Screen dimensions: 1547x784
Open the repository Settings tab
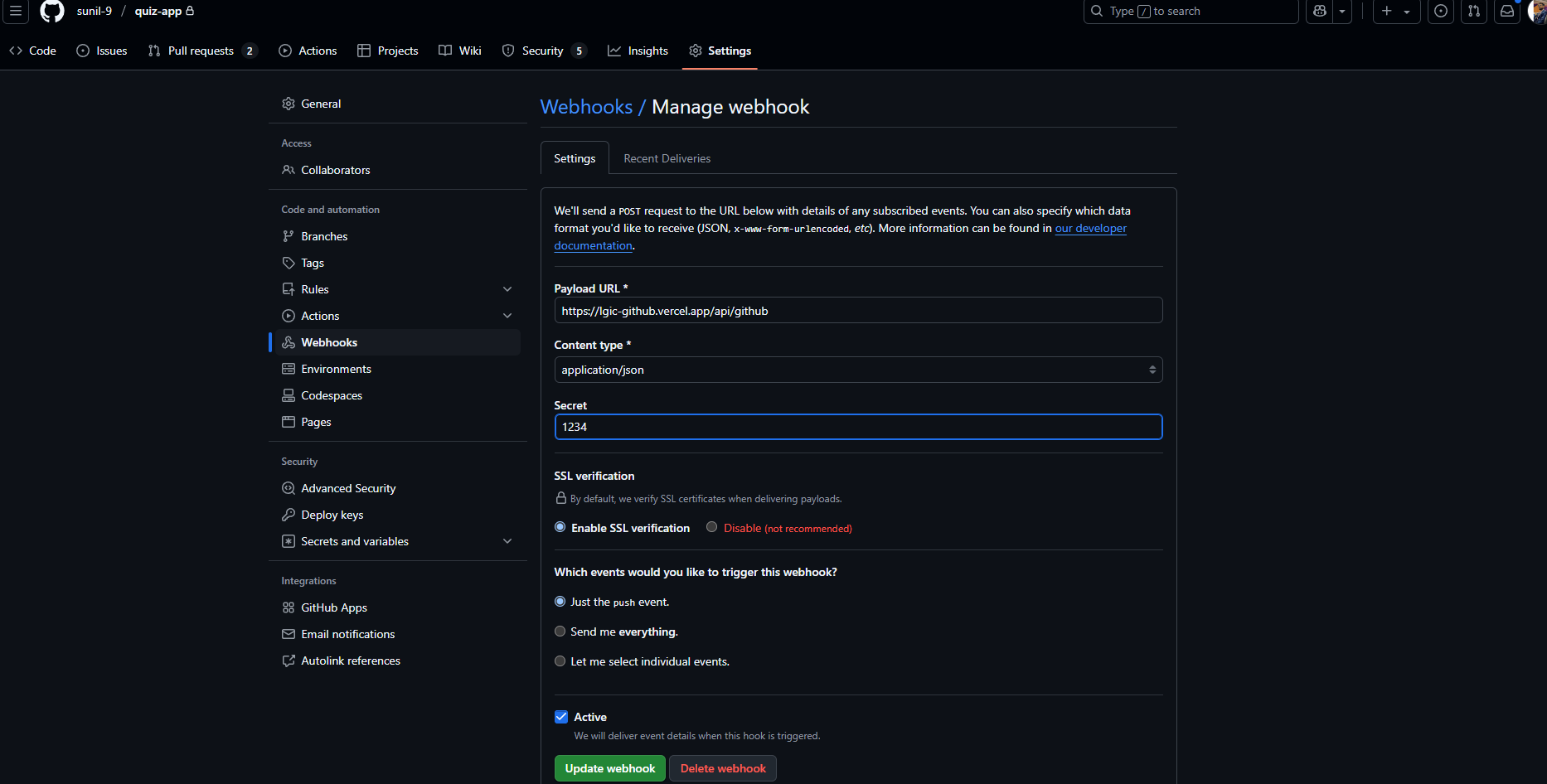720,51
